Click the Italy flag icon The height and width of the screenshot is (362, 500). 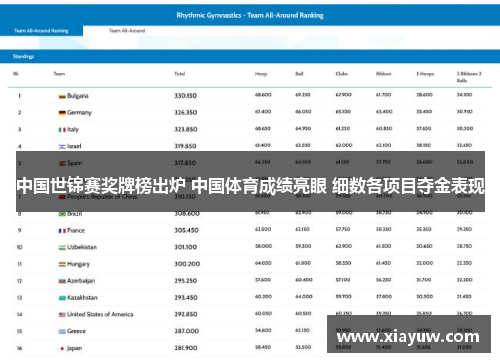[x=62, y=130]
